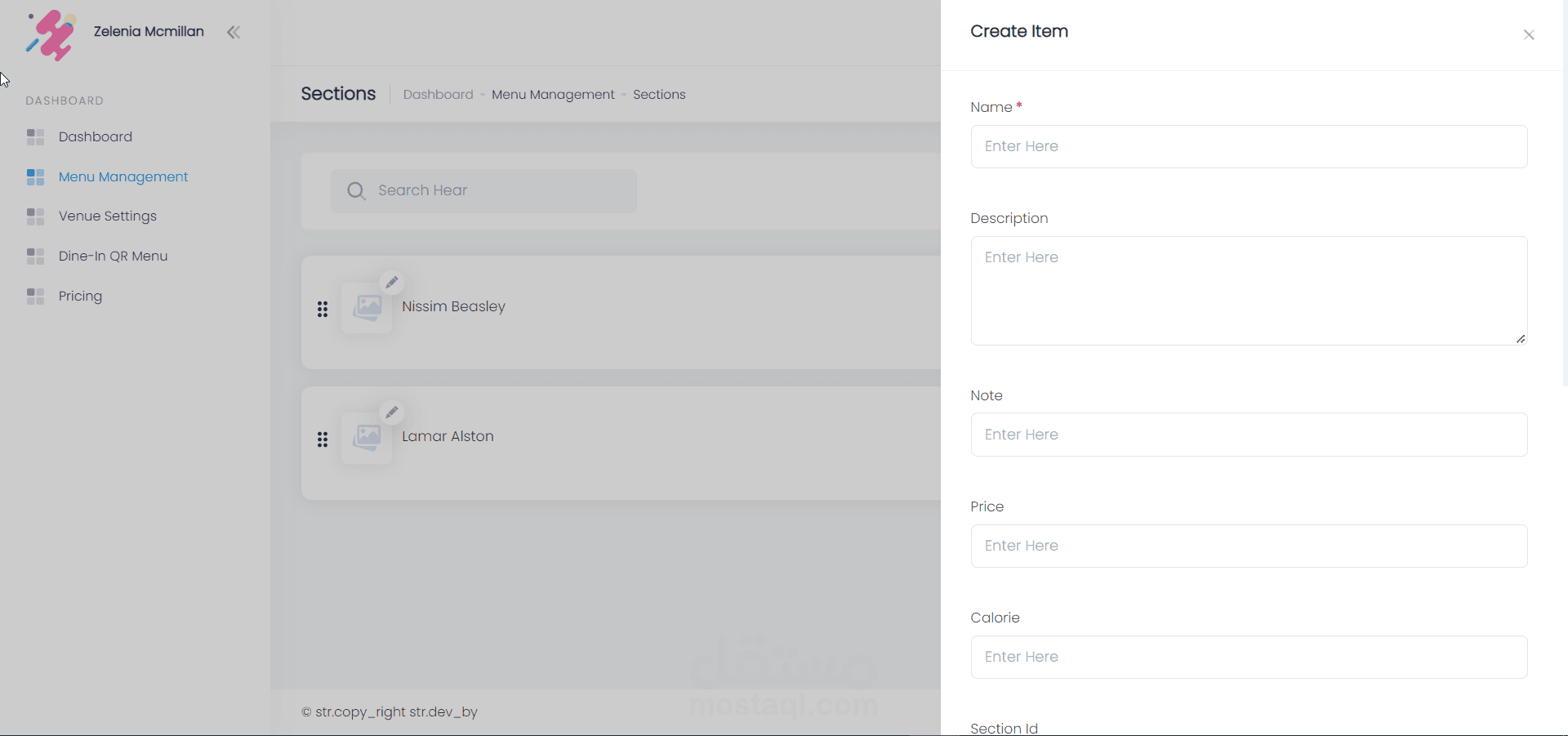
Task: Click Menu Management breadcrumb link
Action: tap(553, 95)
